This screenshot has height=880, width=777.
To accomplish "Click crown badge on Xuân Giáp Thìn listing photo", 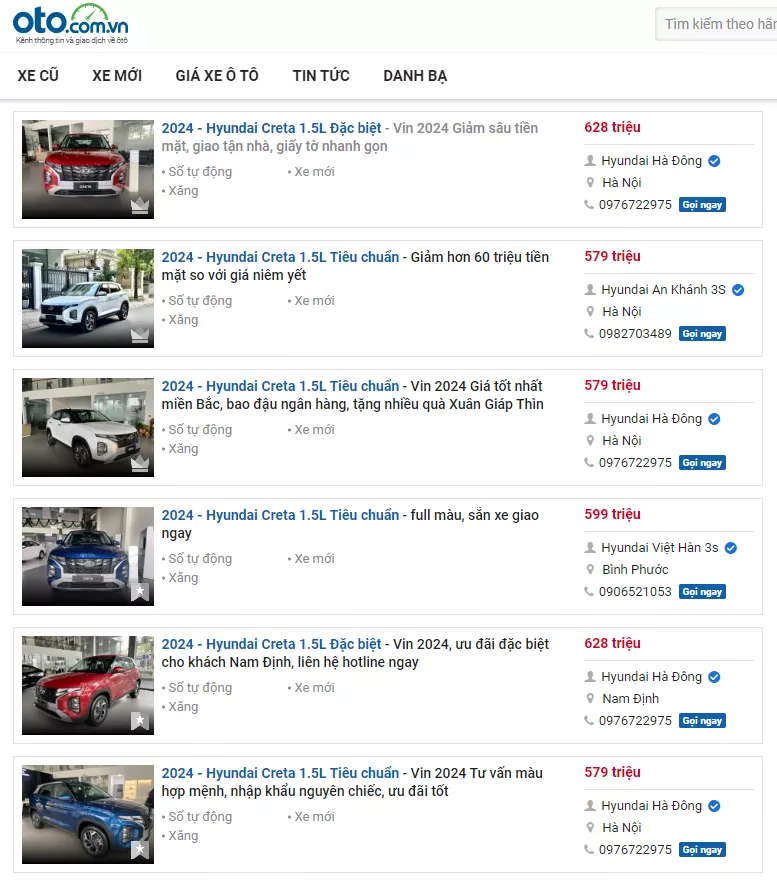I will (x=140, y=464).
